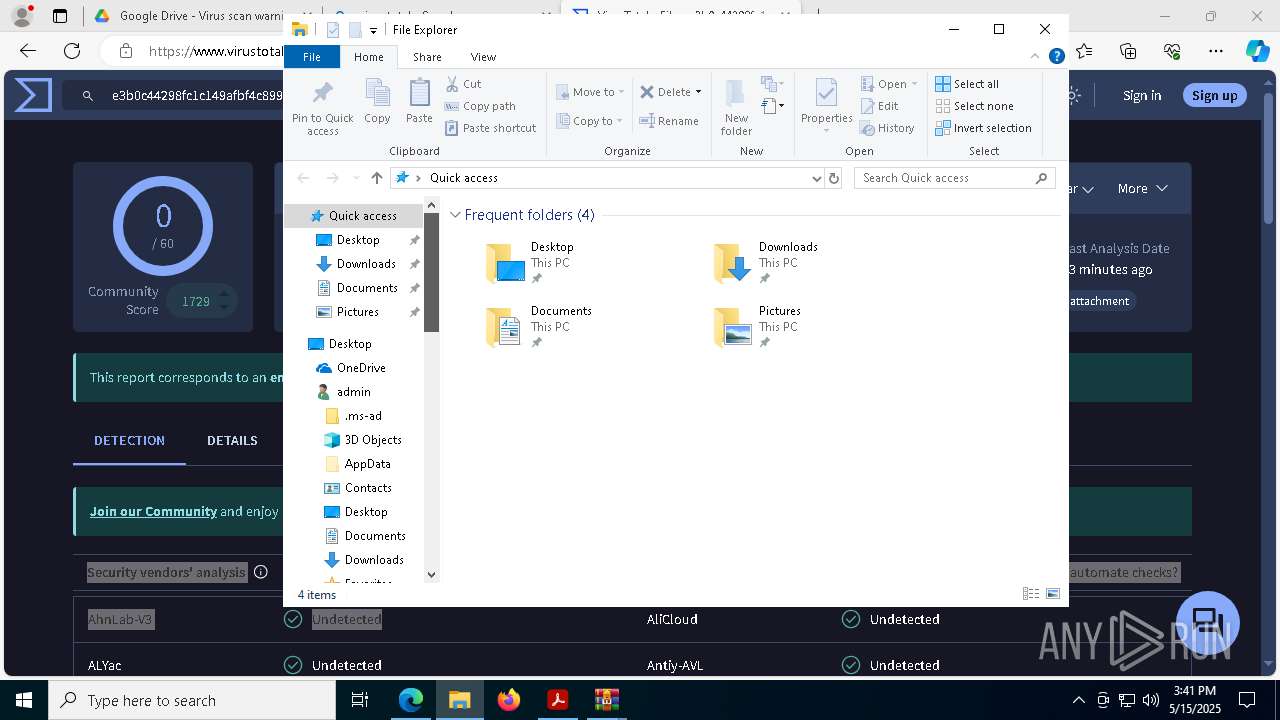Image resolution: width=1280 pixels, height=720 pixels.
Task: Select the Documents frequent folder
Action: pos(538,327)
